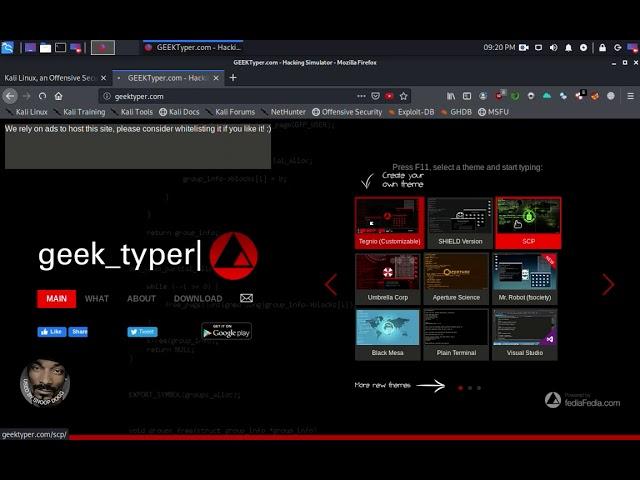Open the fediaFedia.com link

583,400
